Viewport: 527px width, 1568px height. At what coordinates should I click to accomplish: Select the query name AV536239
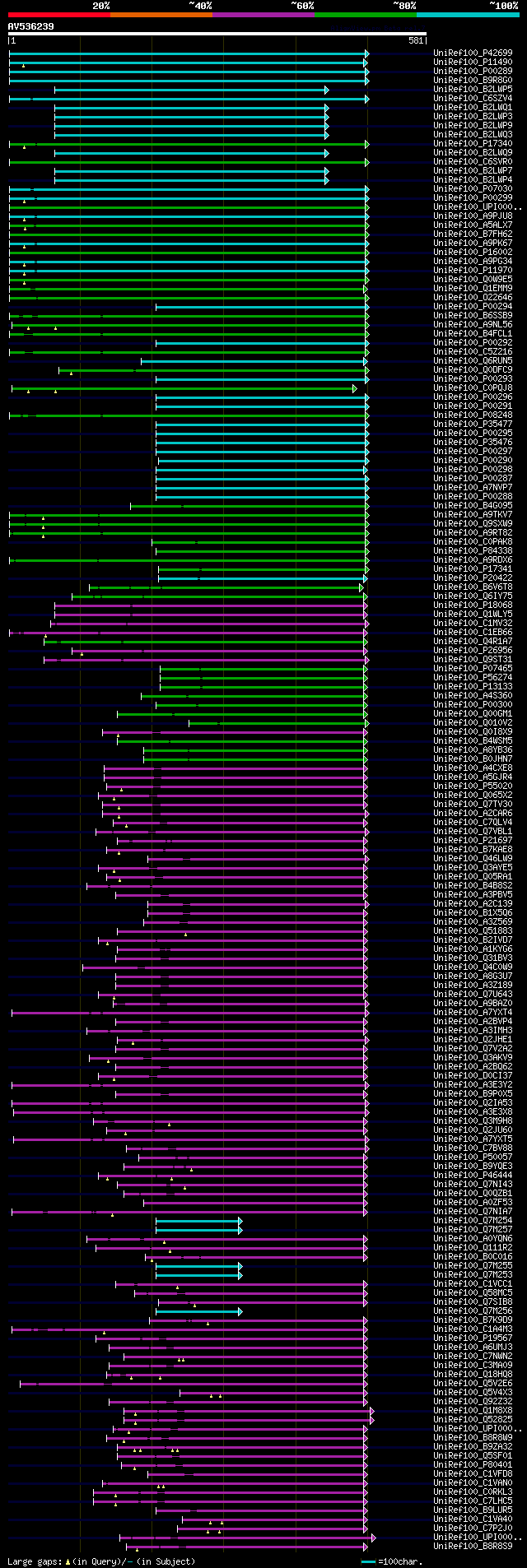pos(31,26)
